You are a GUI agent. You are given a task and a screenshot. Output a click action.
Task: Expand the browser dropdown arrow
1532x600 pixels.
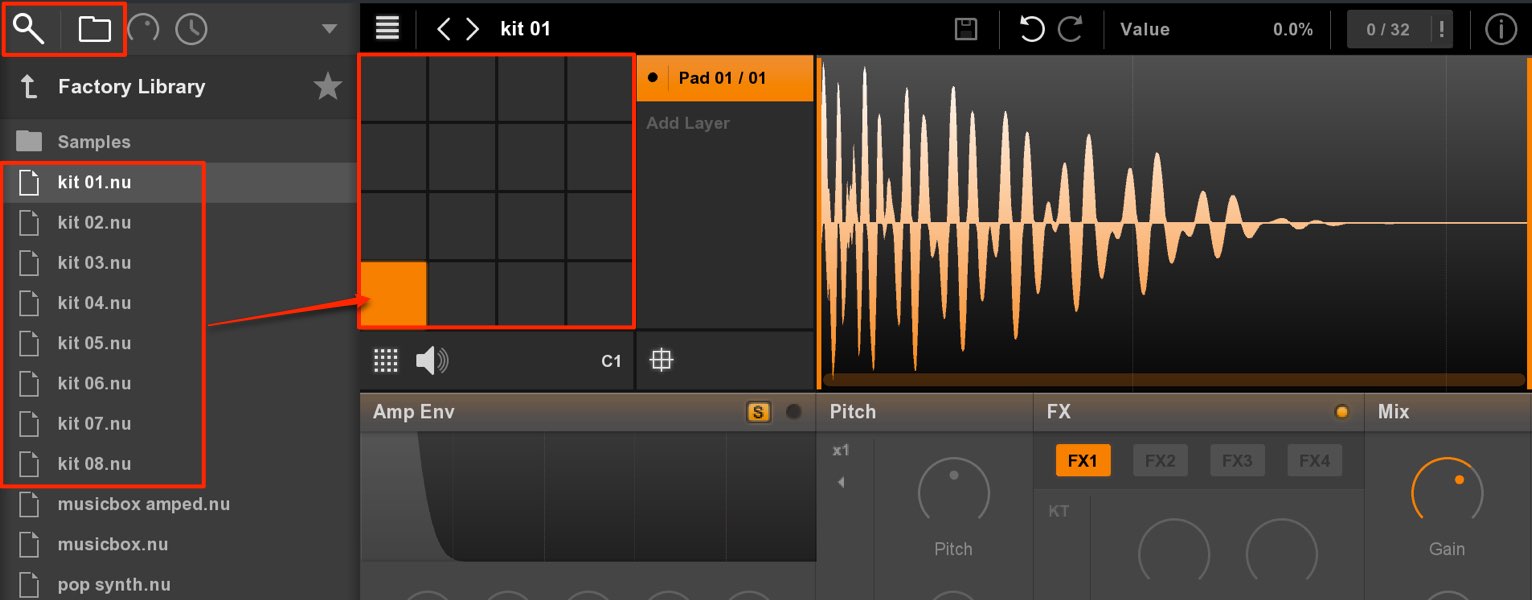[x=329, y=29]
